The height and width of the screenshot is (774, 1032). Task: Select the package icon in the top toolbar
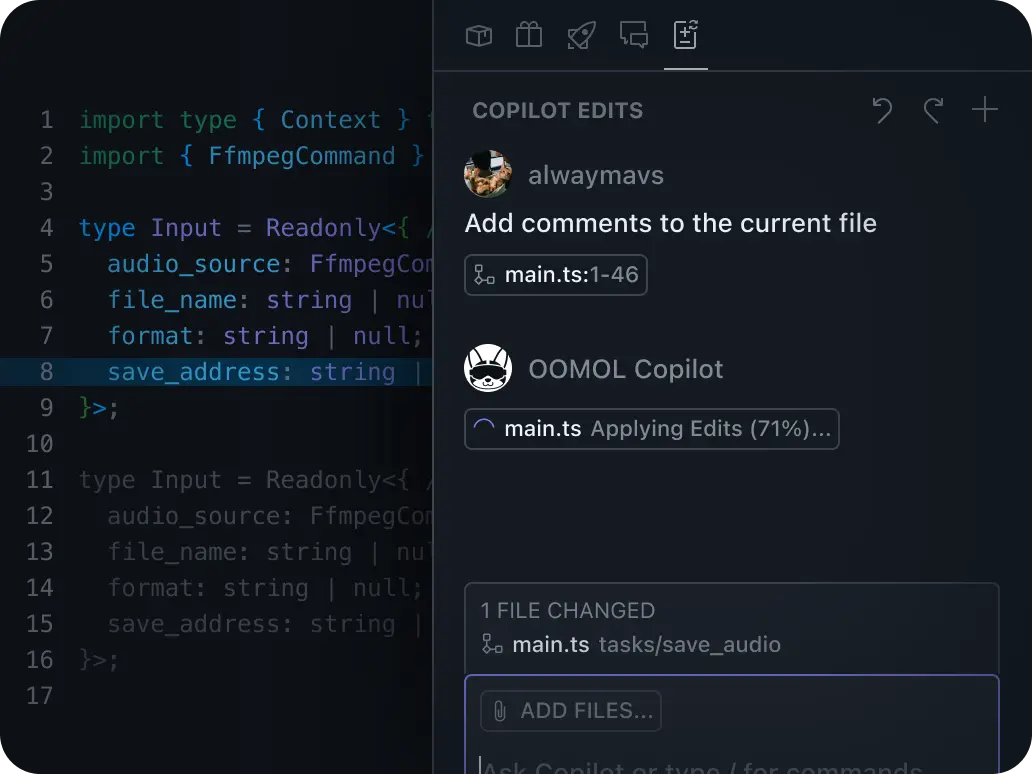pos(478,35)
